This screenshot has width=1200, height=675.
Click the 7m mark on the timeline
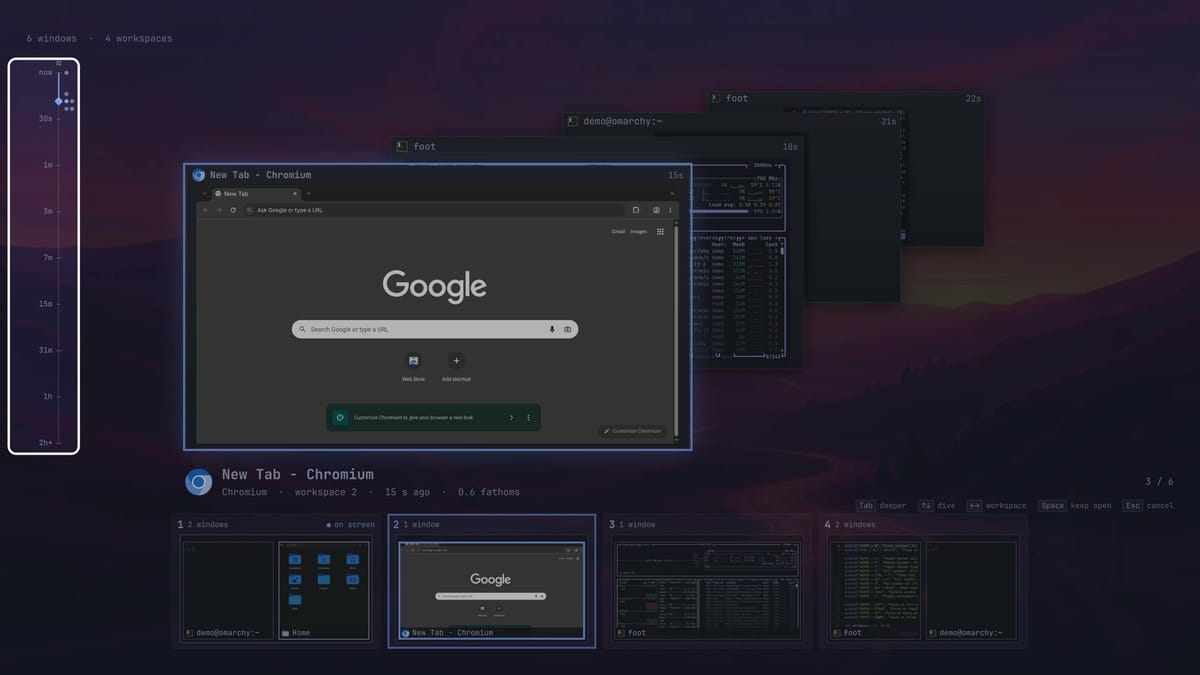pyautogui.click(x=48, y=257)
